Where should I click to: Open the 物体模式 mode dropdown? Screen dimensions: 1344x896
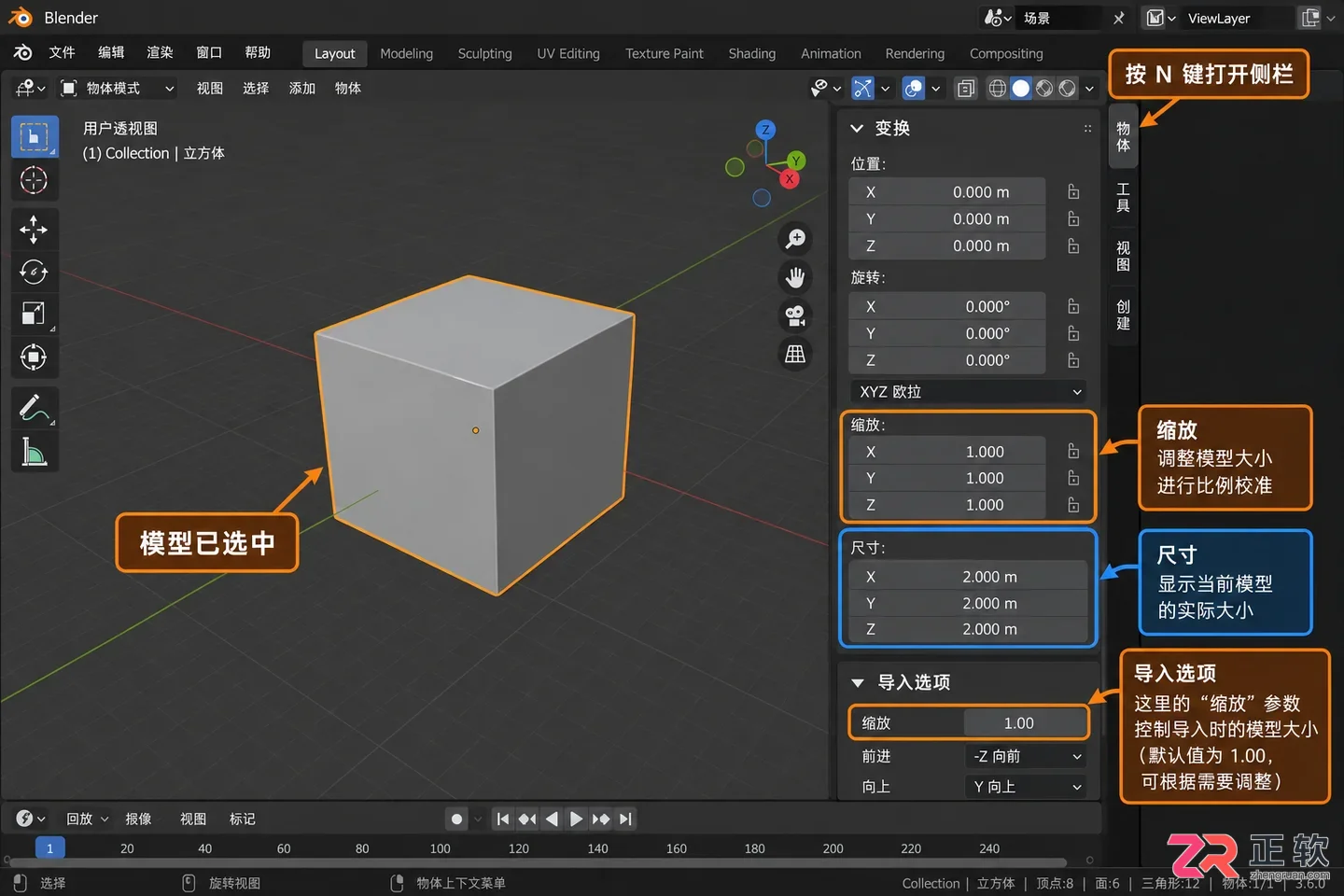pyautogui.click(x=118, y=89)
